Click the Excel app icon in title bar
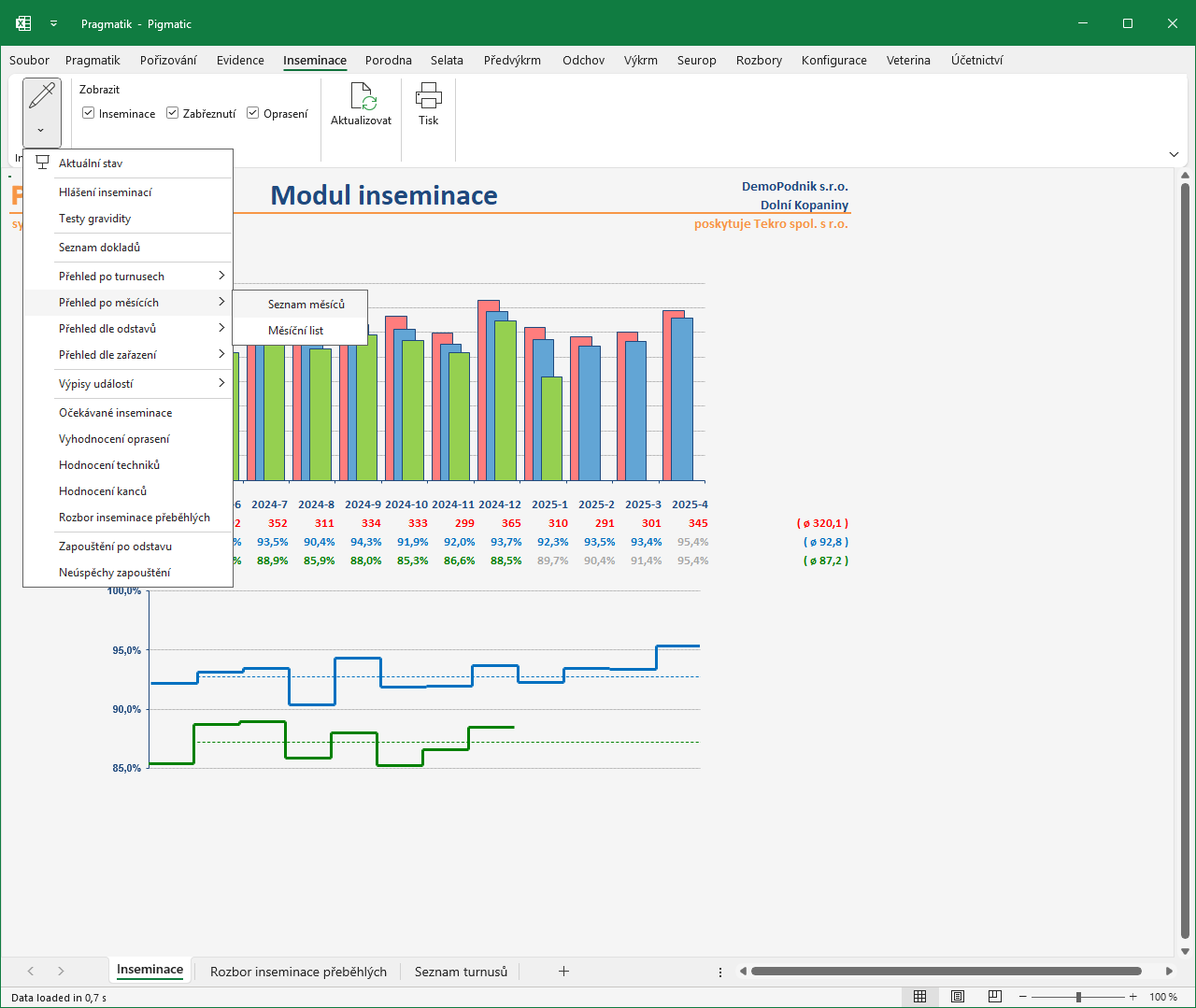 23,23
